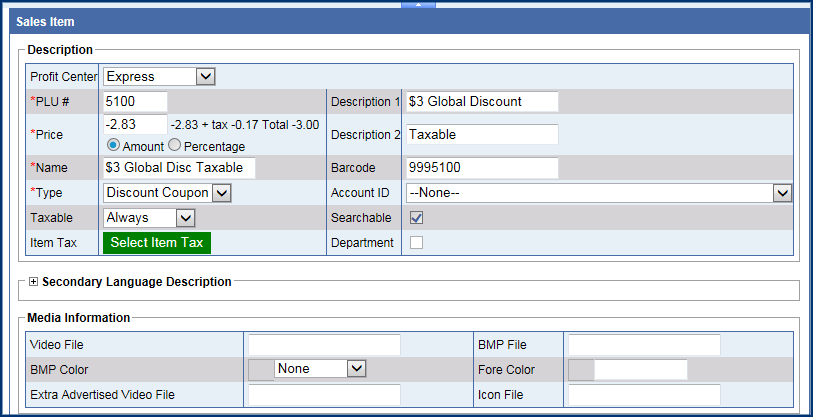Open the BMP Color dropdown

pos(357,369)
